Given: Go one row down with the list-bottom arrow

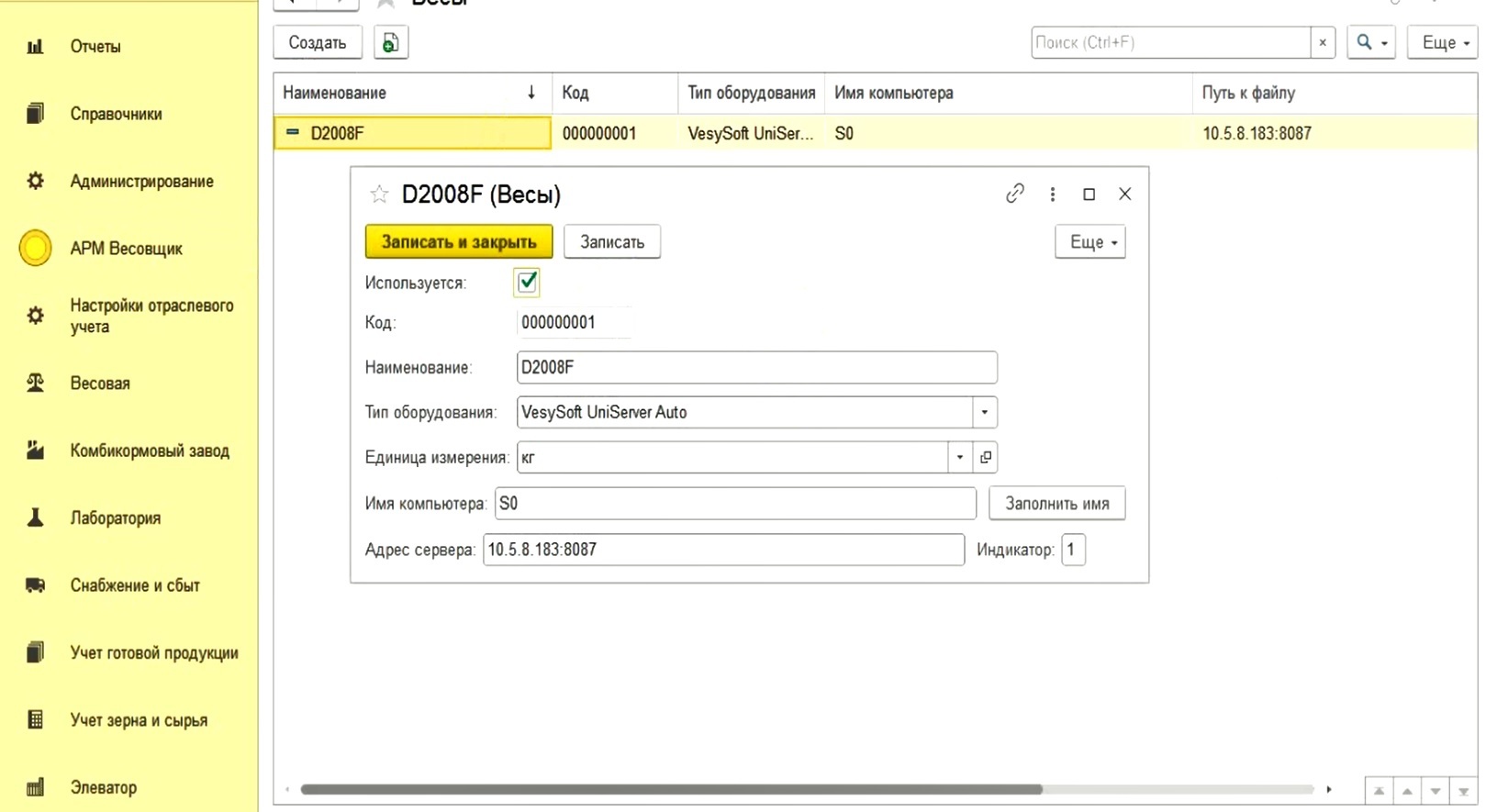Looking at the screenshot, I should click(1435, 791).
